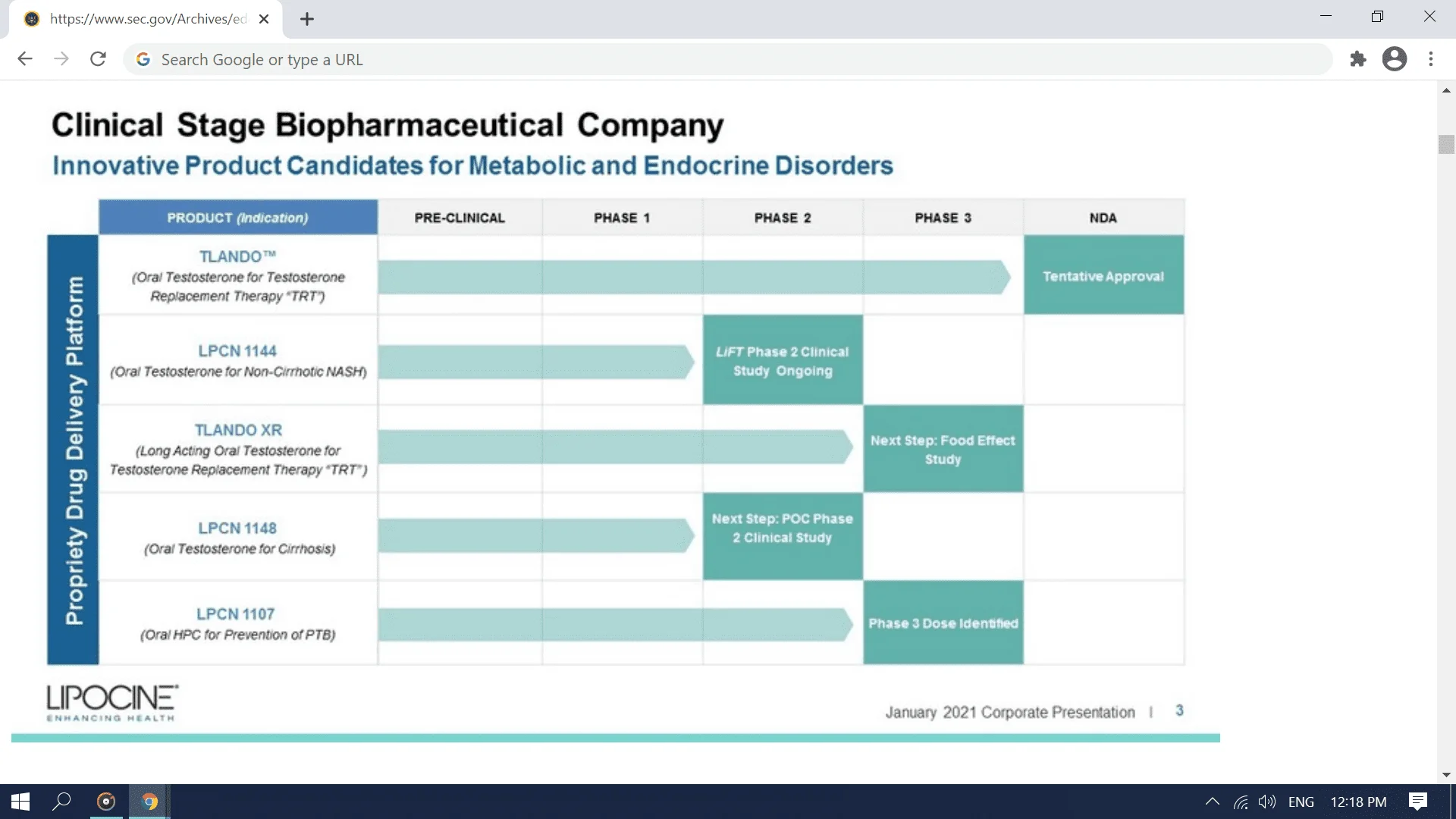Click Propriety Drug Delivery Platform sidebar label
This screenshot has height=819, width=1456.
pyautogui.click(x=74, y=450)
